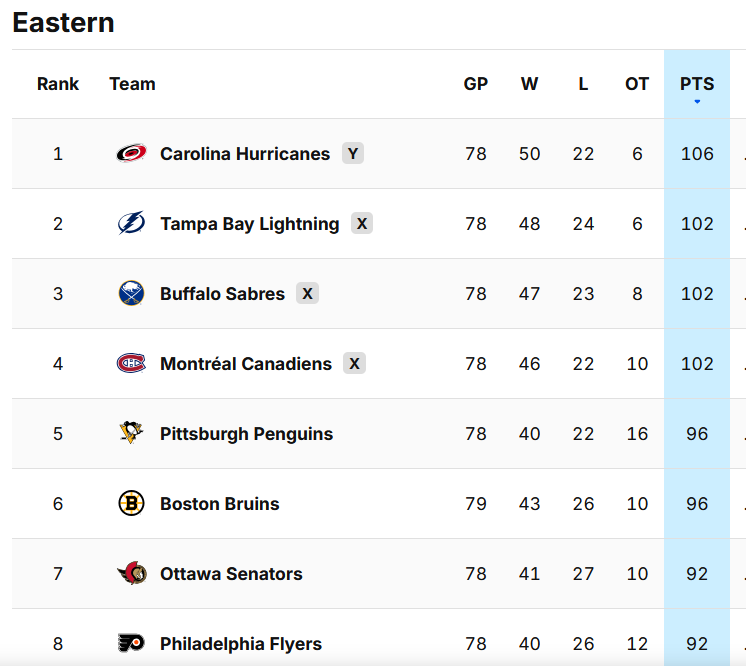Click the Boston Bruins logo icon
This screenshot has width=746, height=666.
click(x=131, y=504)
